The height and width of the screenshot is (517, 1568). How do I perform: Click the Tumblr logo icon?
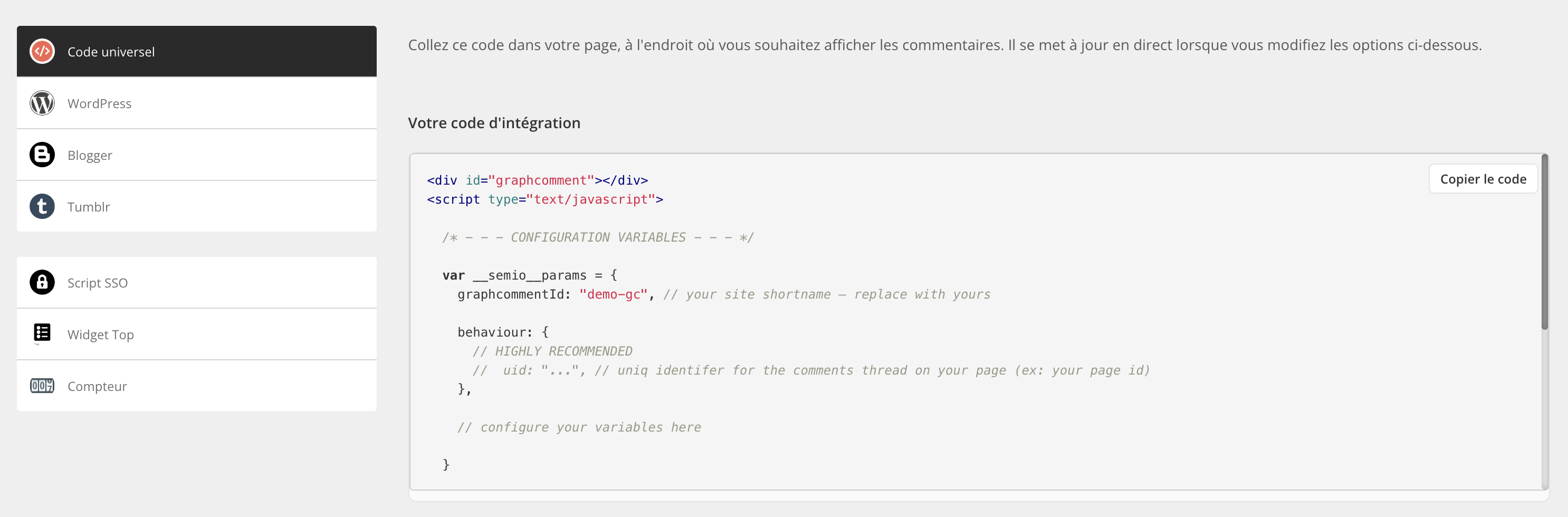click(42, 206)
